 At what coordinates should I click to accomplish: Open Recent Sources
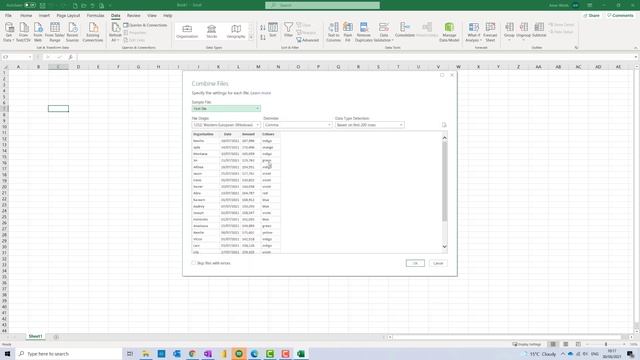[72, 32]
